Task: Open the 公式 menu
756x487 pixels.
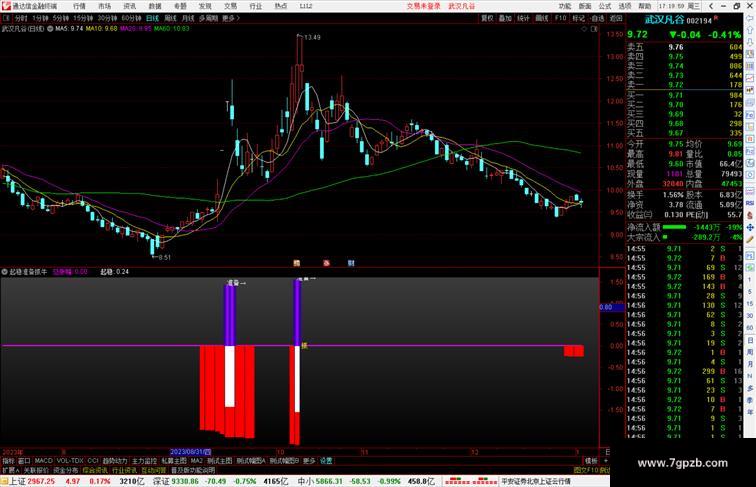Action: [x=605, y=6]
